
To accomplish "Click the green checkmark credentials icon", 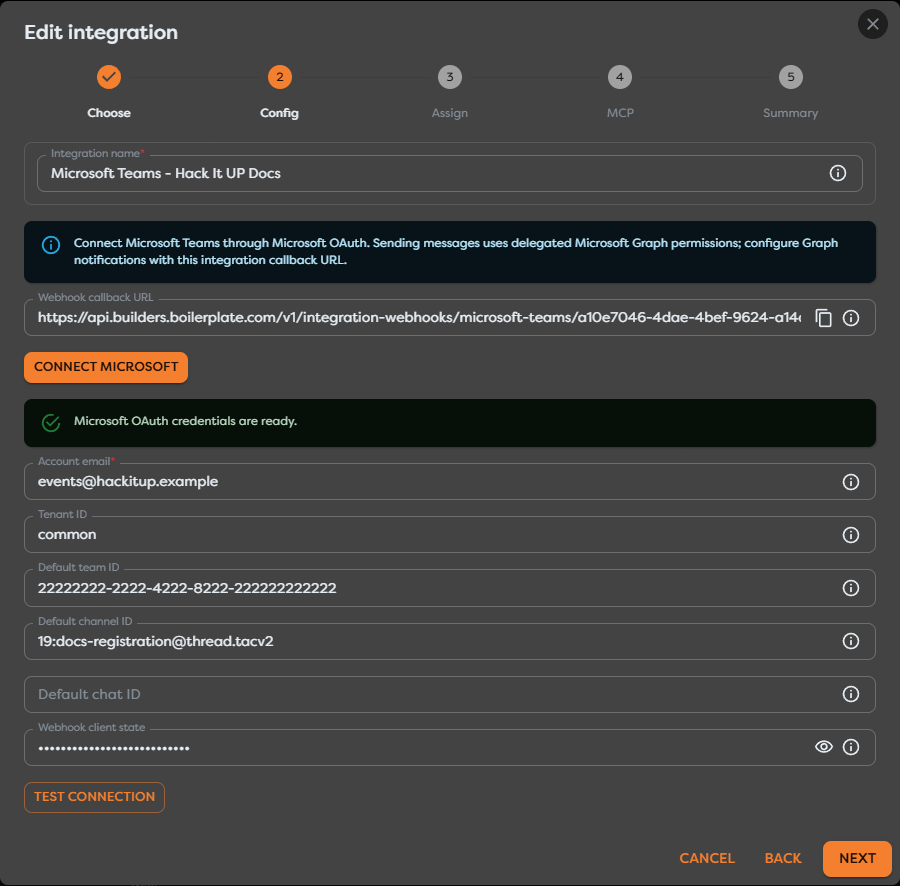I will point(51,423).
